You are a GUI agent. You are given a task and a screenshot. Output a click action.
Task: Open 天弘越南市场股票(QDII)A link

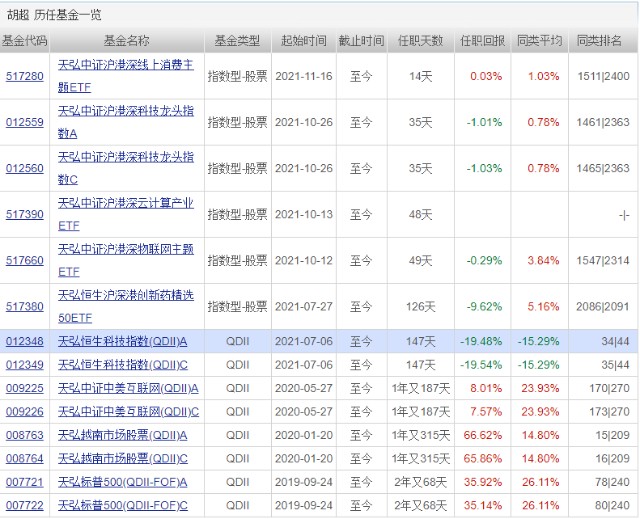(x=122, y=435)
